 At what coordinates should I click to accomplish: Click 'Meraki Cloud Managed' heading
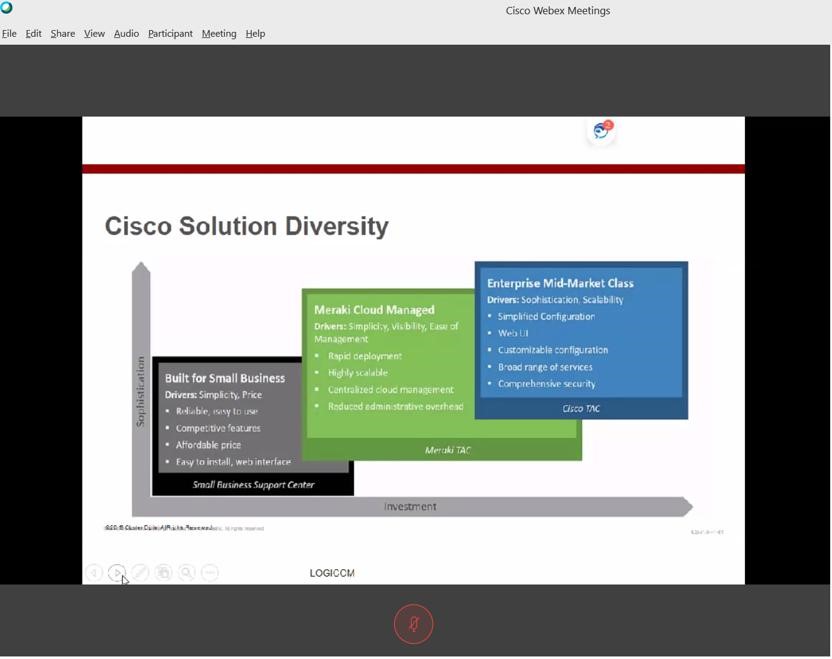pos(374,309)
